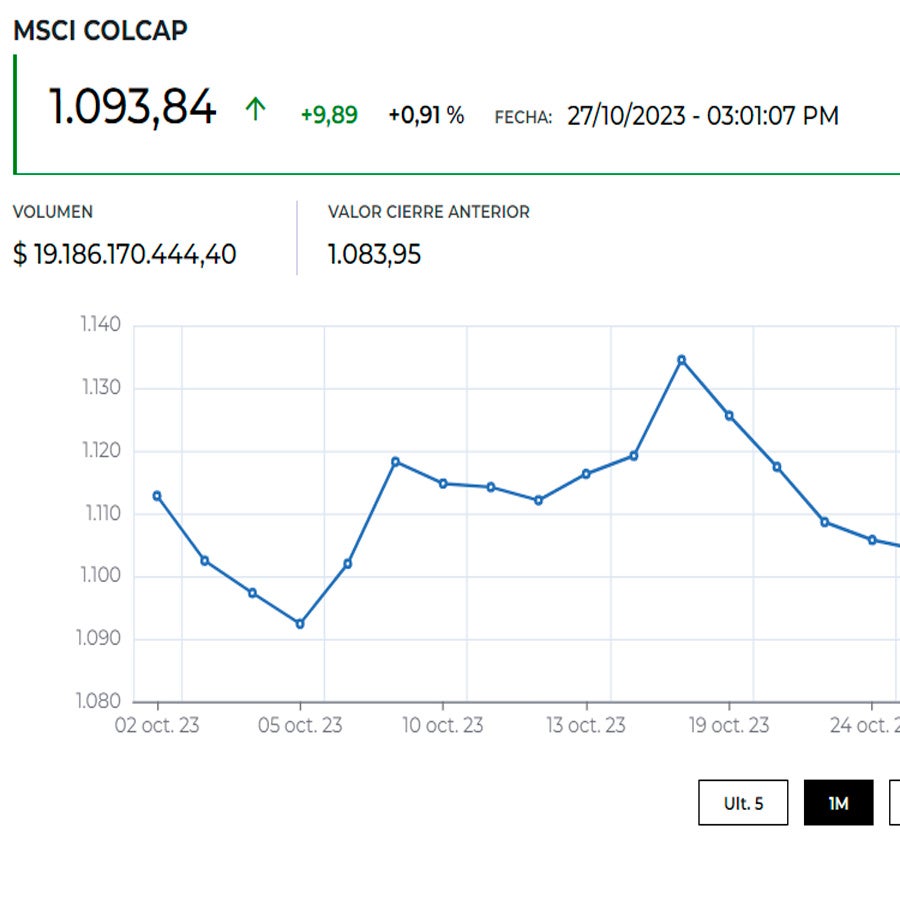Click the 1.140 y-axis label

(x=100, y=325)
